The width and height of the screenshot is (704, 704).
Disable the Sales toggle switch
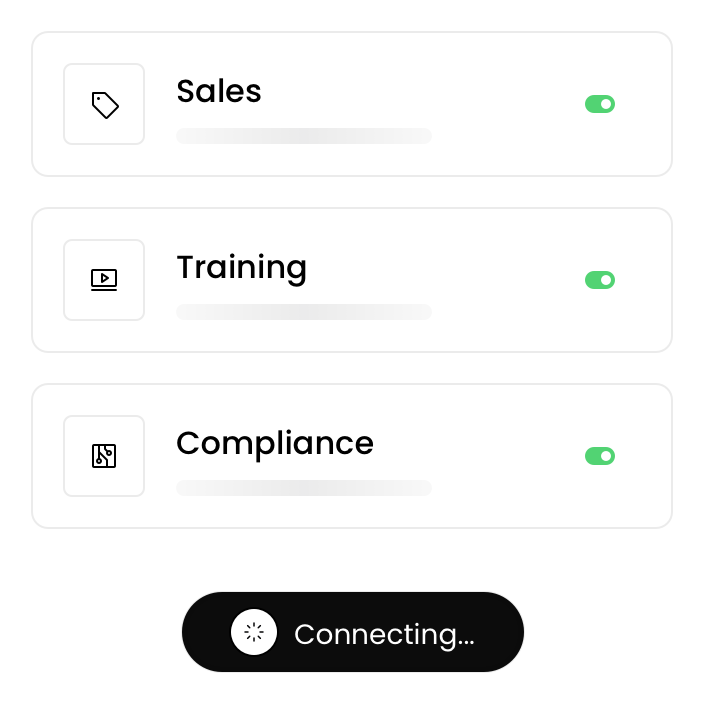600,104
